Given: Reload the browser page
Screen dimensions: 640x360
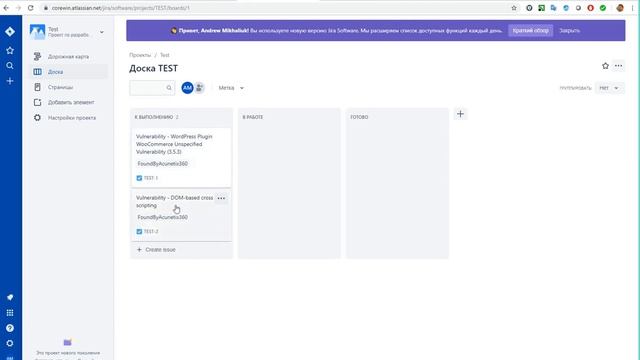Looking at the screenshot, I should tap(31, 8).
